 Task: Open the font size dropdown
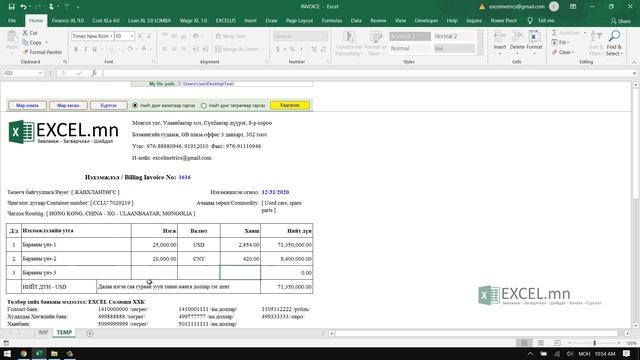pyautogui.click(x=132, y=36)
